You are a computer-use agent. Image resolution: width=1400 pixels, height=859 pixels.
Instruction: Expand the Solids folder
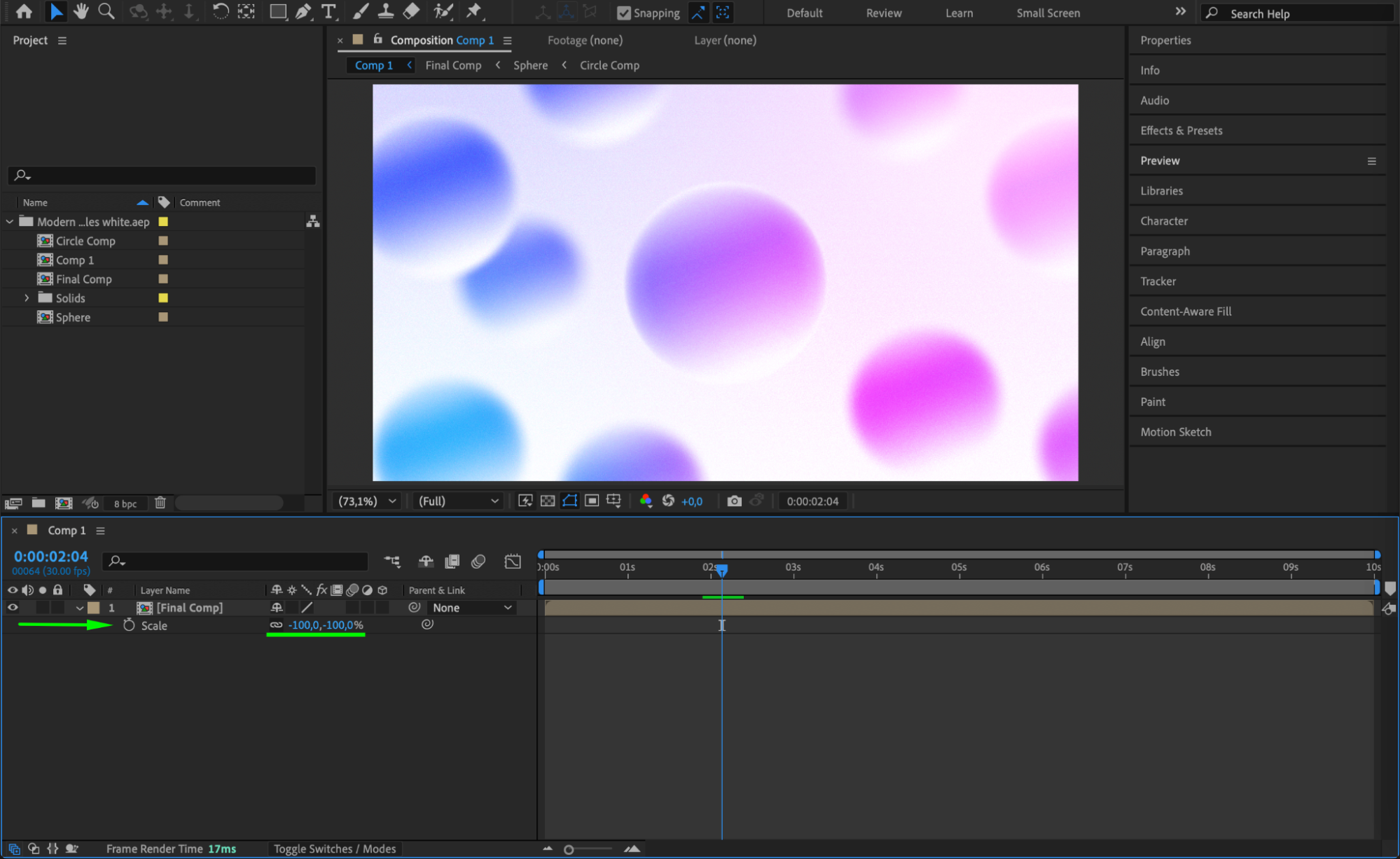pos(27,298)
